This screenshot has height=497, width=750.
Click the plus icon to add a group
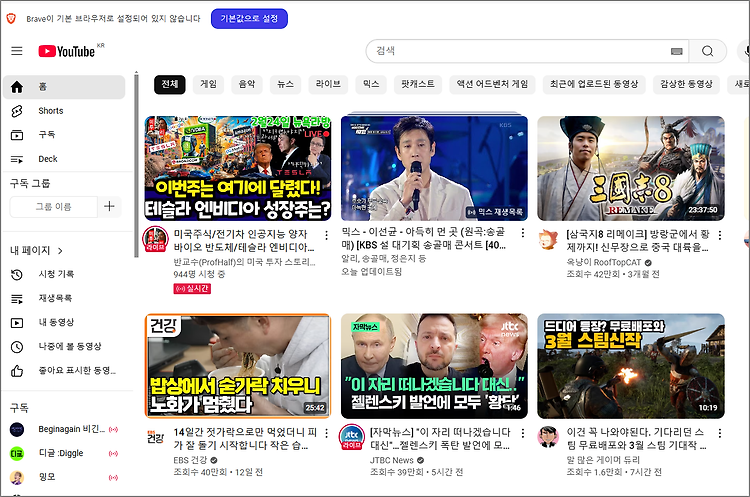pos(109,206)
